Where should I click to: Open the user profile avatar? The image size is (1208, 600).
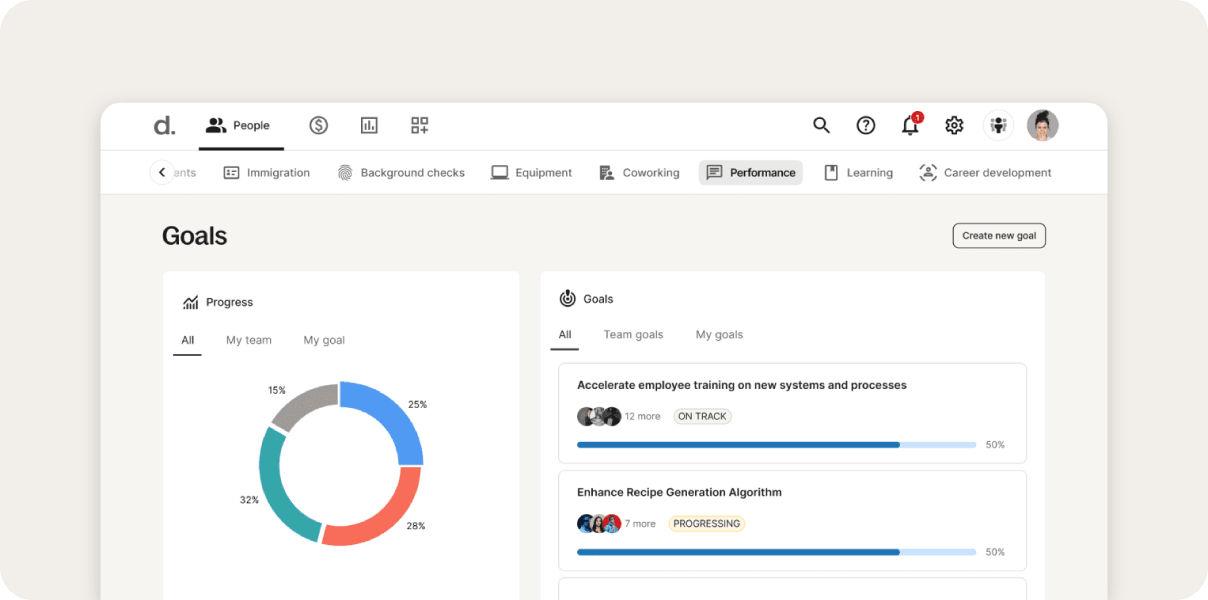click(x=1043, y=125)
